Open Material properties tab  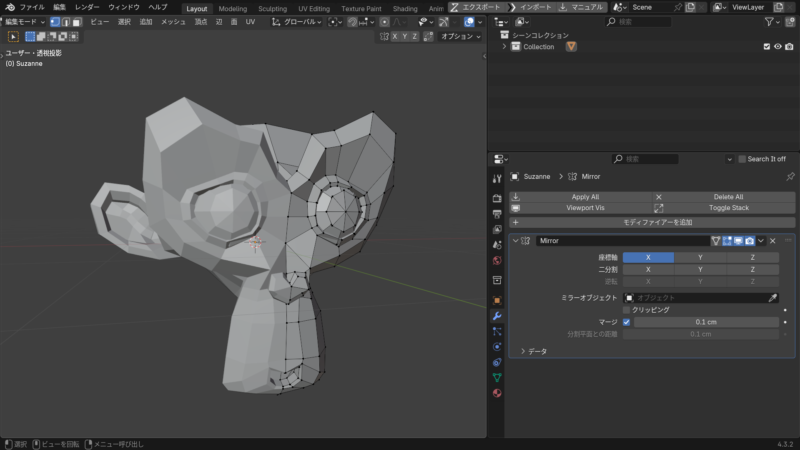(497, 393)
